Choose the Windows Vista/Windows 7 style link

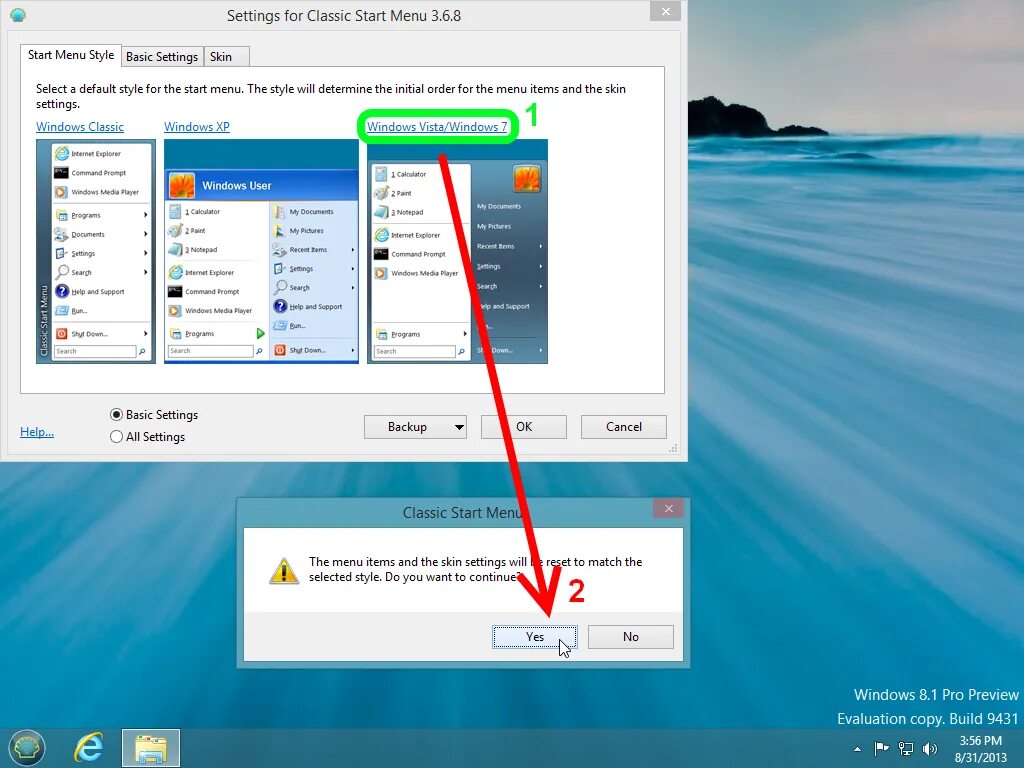437,127
